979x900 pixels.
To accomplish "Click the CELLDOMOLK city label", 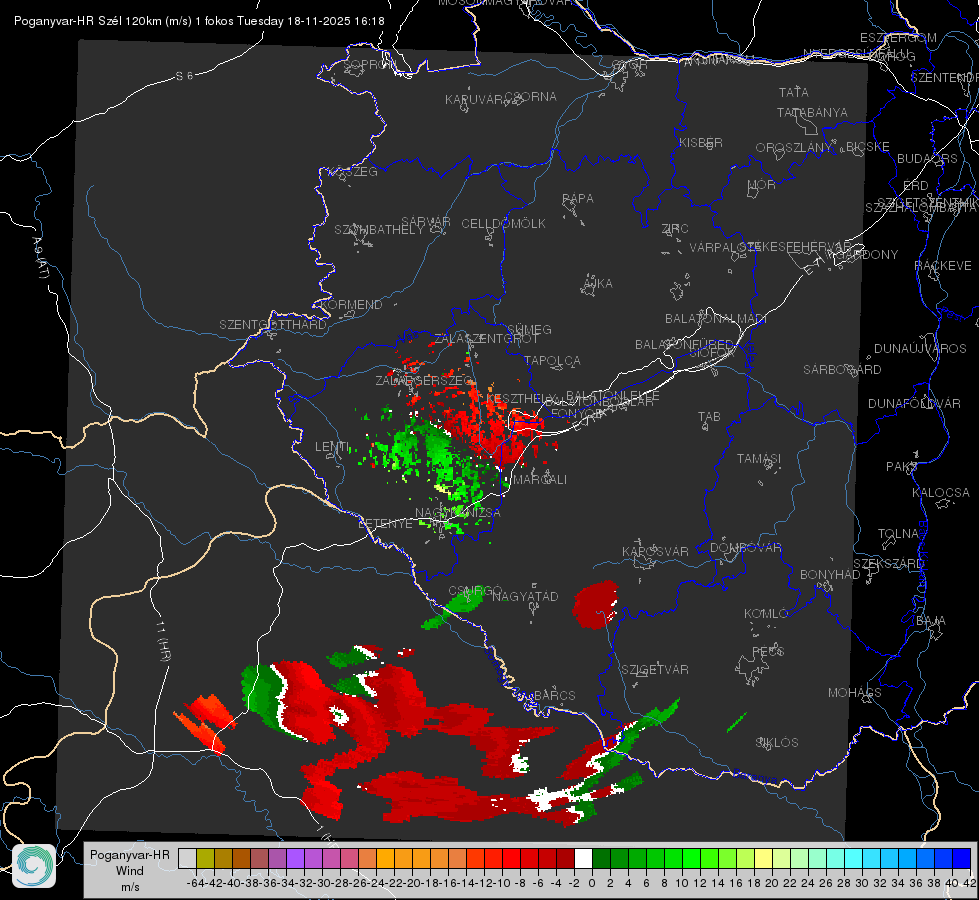I will (x=503, y=224).
